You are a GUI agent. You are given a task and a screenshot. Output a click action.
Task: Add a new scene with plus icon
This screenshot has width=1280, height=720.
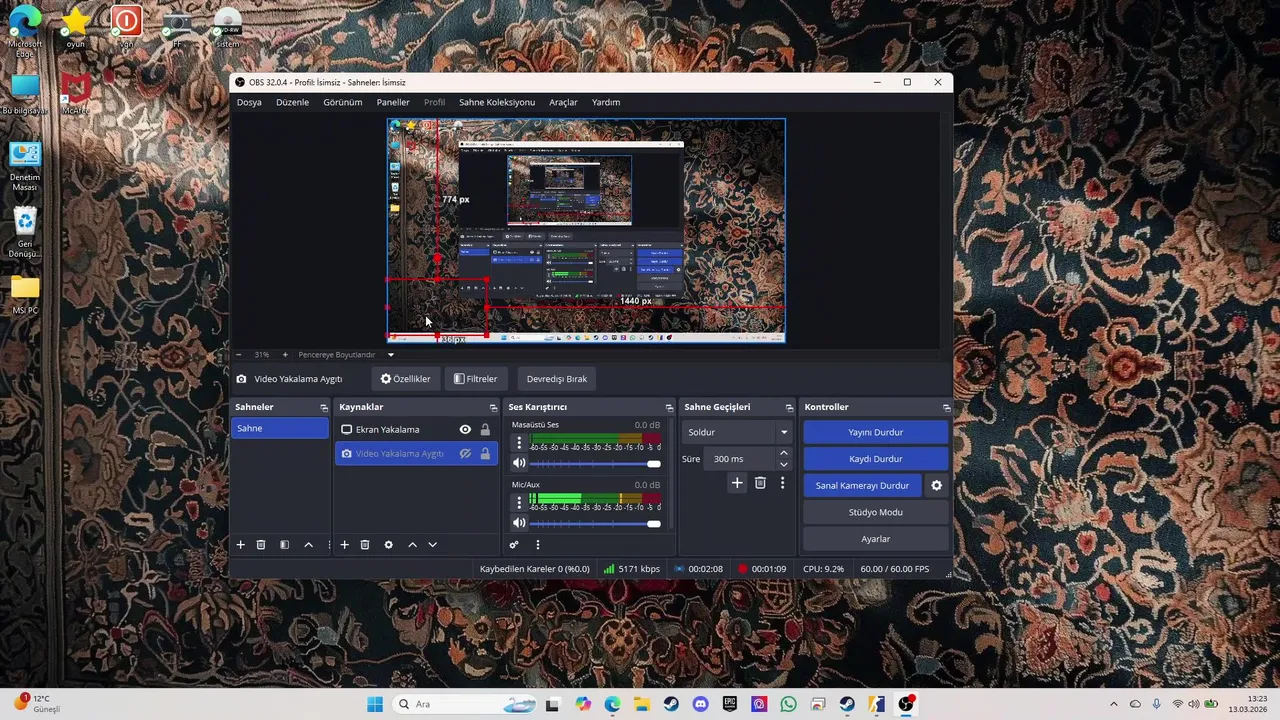click(x=240, y=545)
